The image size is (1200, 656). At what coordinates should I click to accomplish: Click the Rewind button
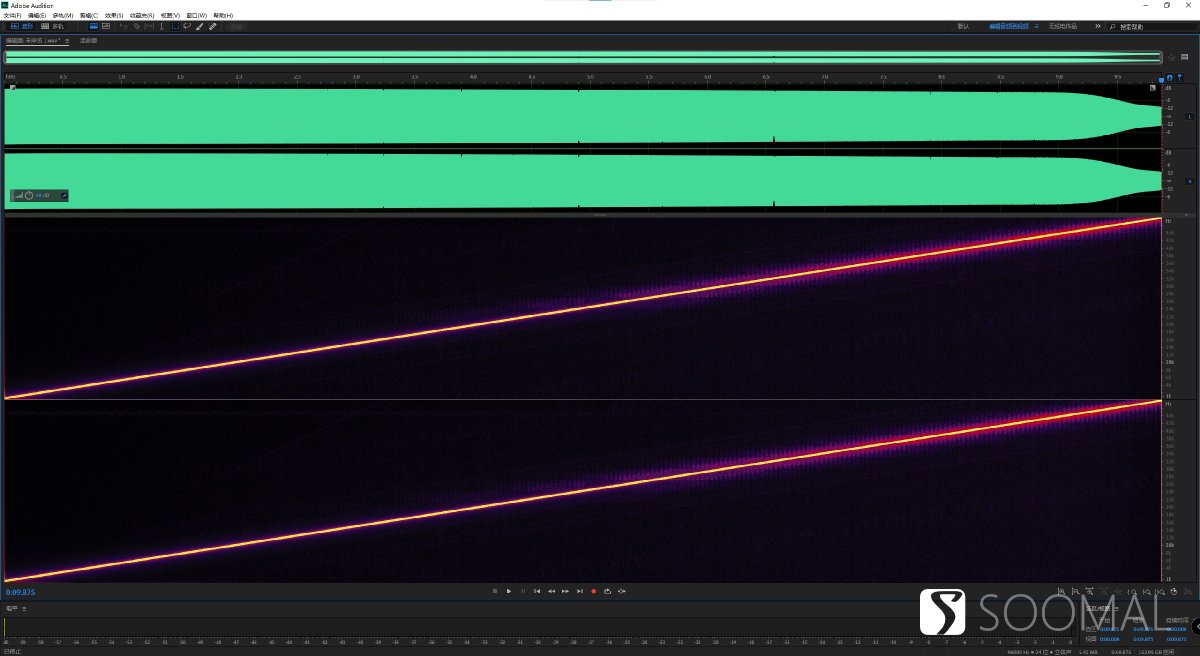click(x=551, y=591)
